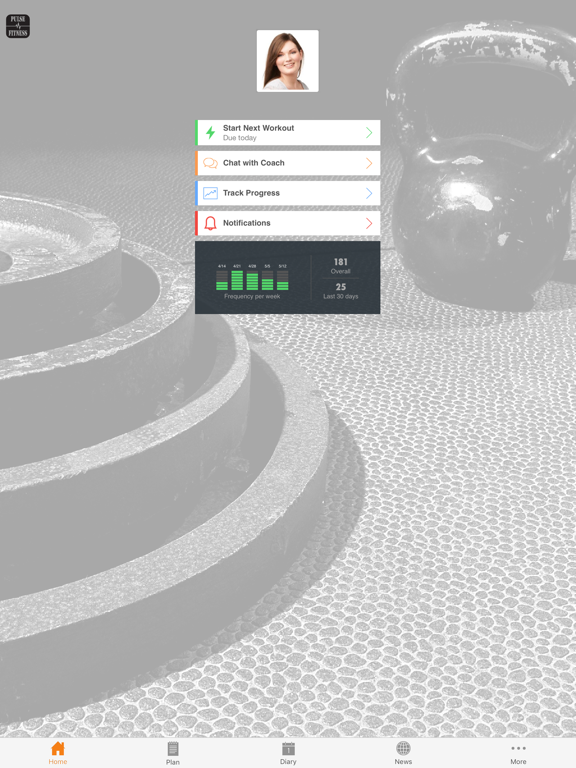The width and height of the screenshot is (576, 768).
Task: Tap the 25 Last 30 days stat
Action: [x=340, y=290]
